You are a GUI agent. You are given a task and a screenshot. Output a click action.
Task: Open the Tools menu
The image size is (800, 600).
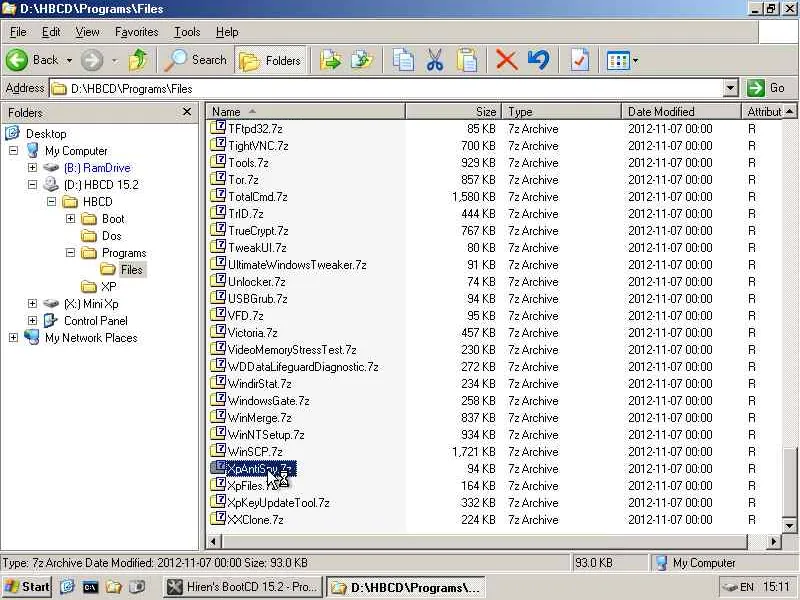187,32
